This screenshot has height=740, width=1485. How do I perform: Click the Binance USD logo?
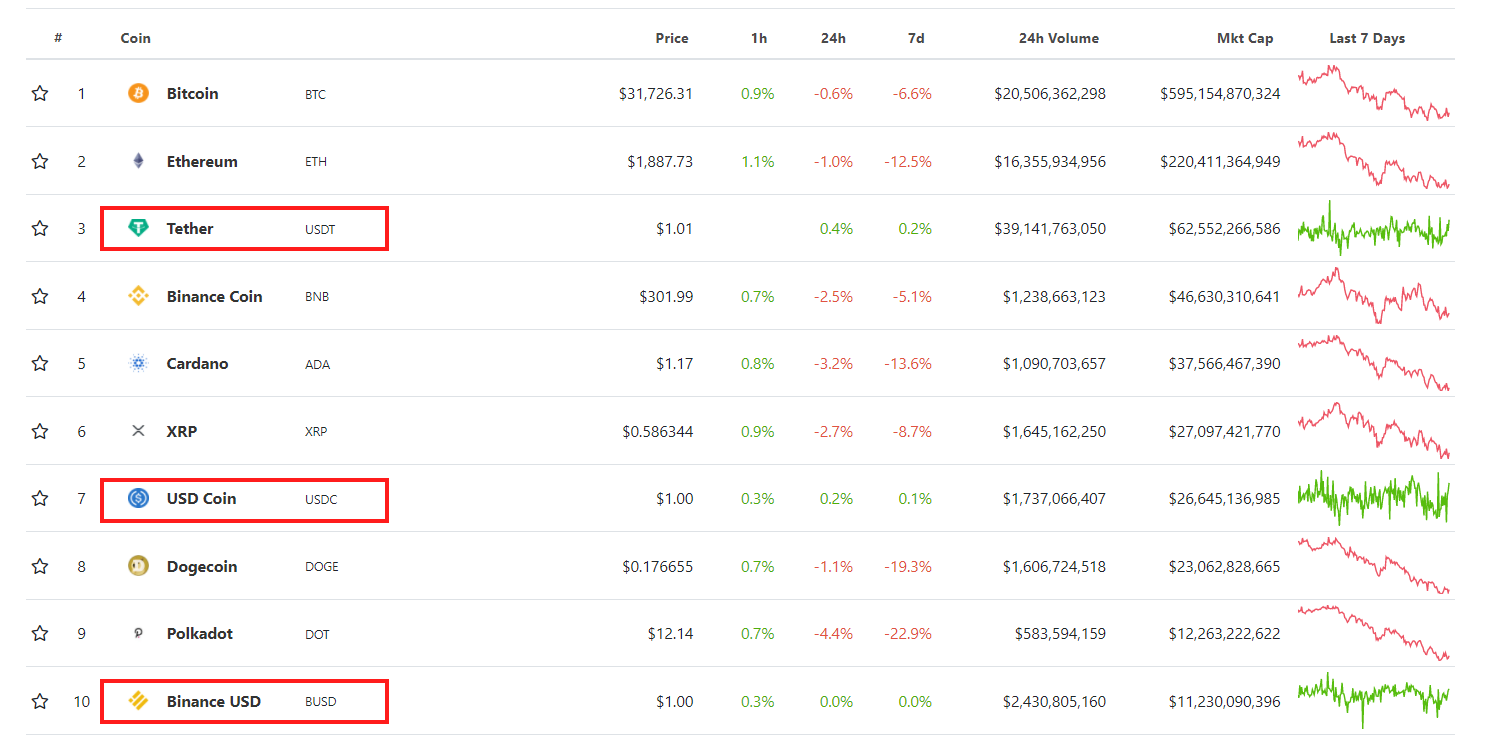(x=139, y=701)
